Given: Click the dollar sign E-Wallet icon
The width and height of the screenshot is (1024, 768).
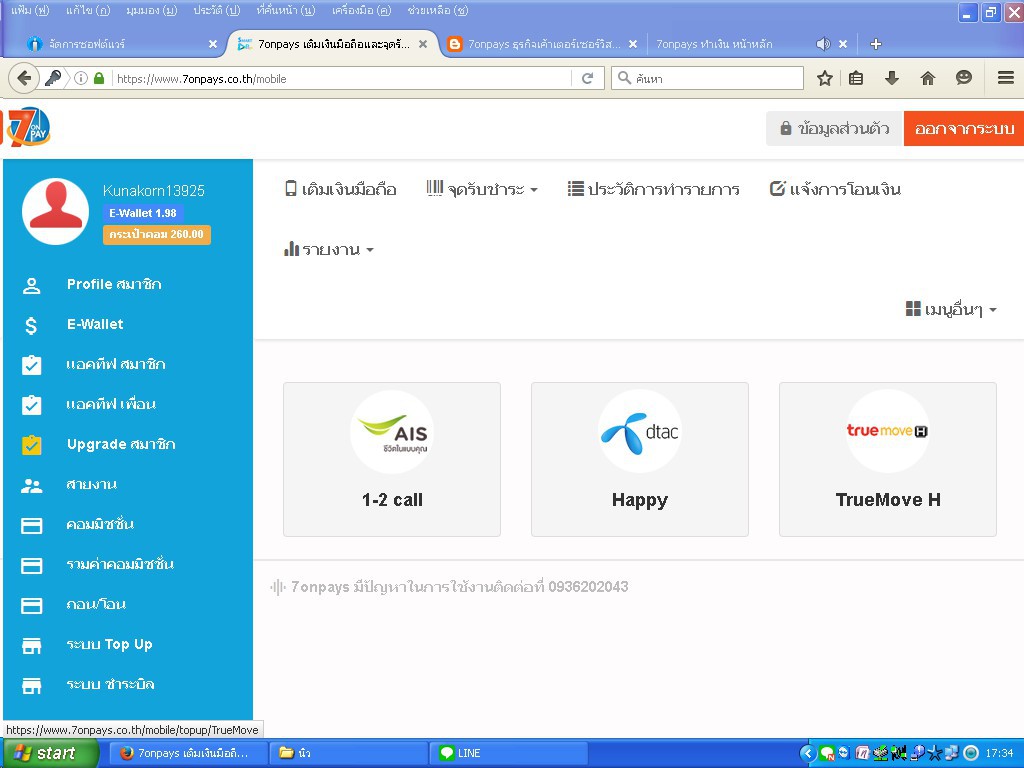Looking at the screenshot, I should click(x=31, y=325).
